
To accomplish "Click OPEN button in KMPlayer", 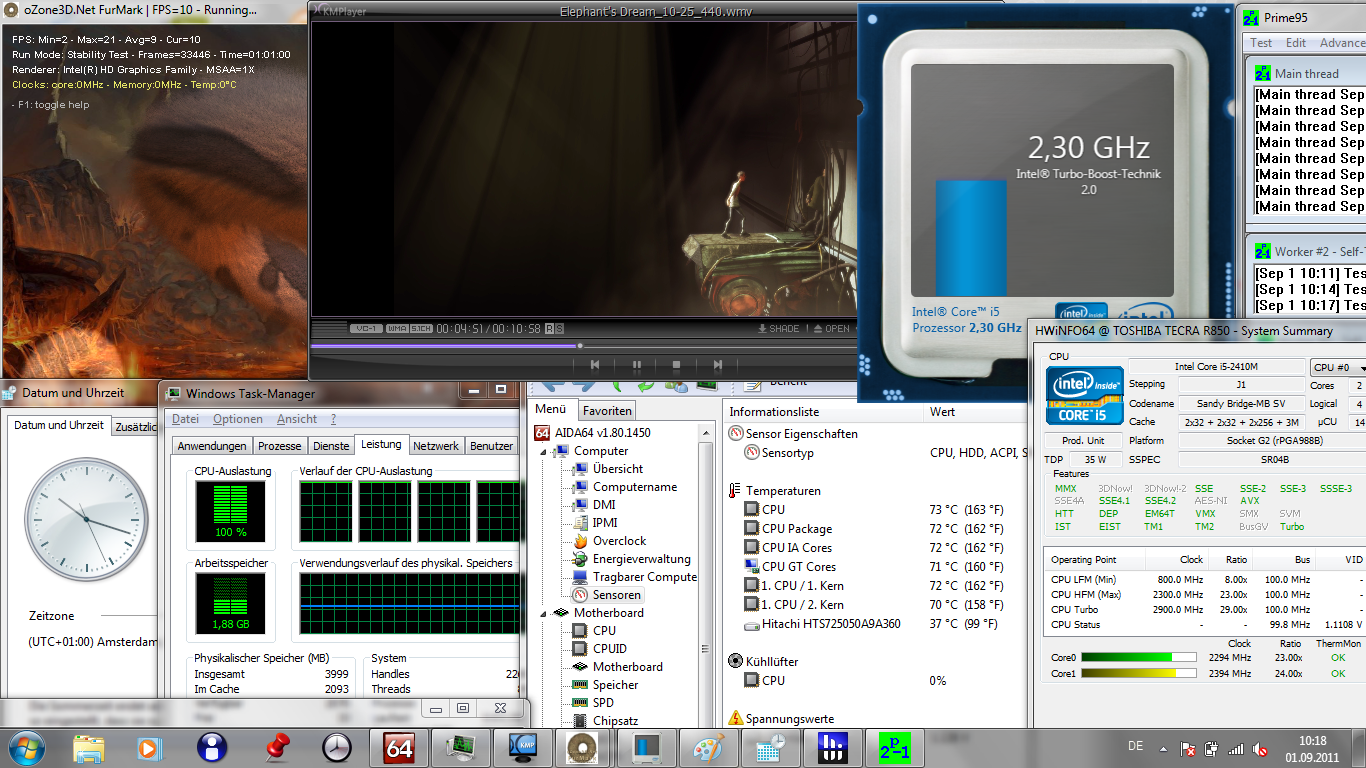I will point(831,329).
